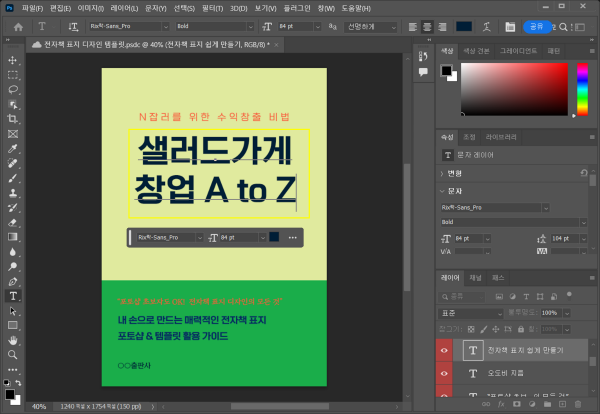The image size is (600, 414).
Task: Select the Lasso tool
Action: tap(13, 88)
